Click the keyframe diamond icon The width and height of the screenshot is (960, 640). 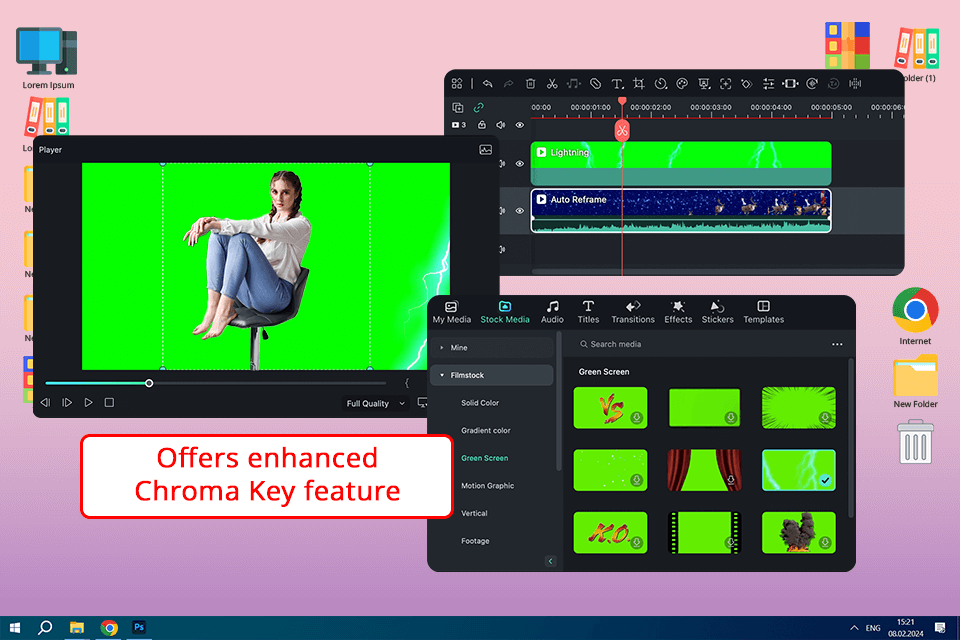(747, 83)
